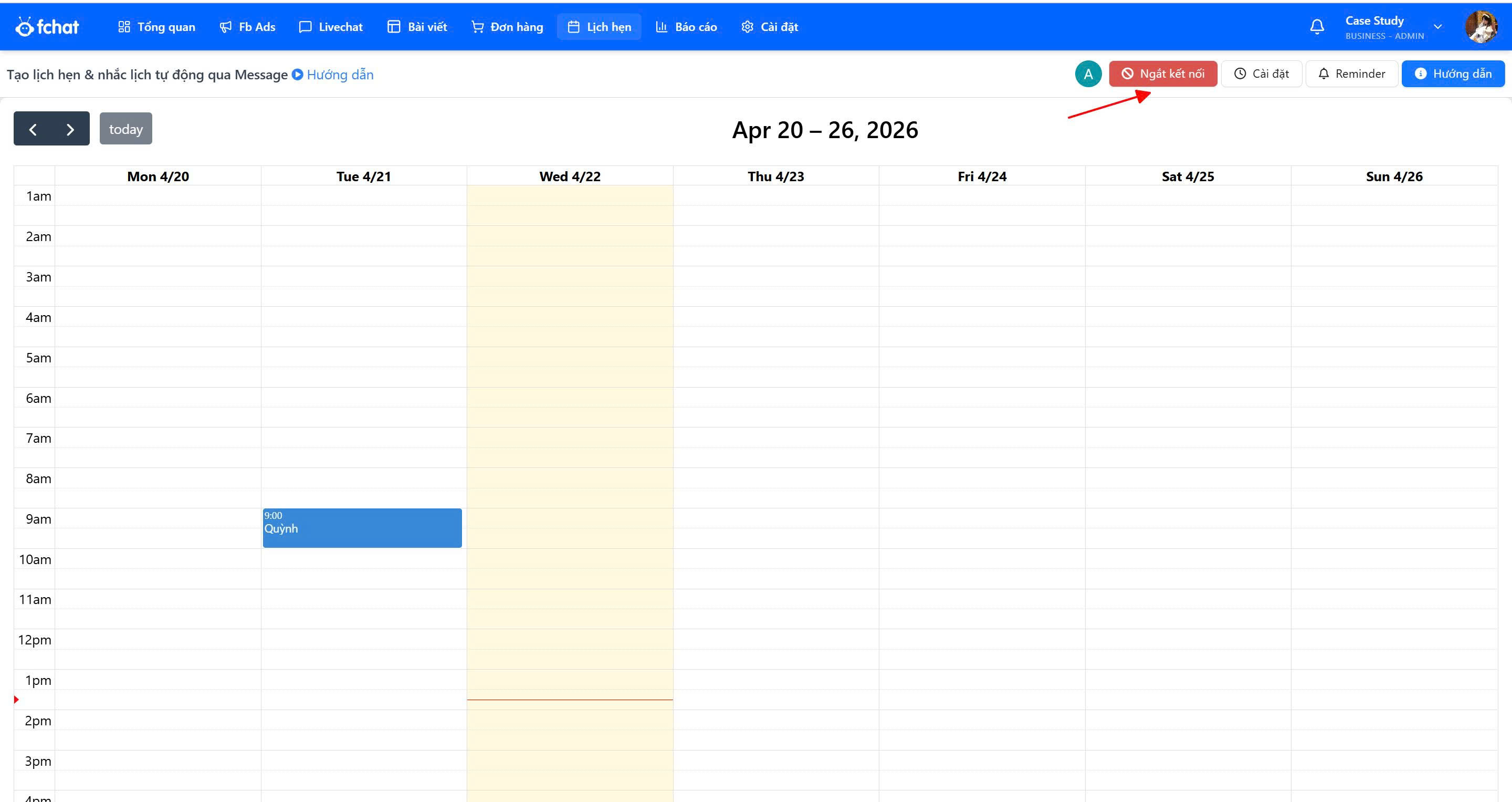Open Cài đặt from the top navigation

coord(770,26)
